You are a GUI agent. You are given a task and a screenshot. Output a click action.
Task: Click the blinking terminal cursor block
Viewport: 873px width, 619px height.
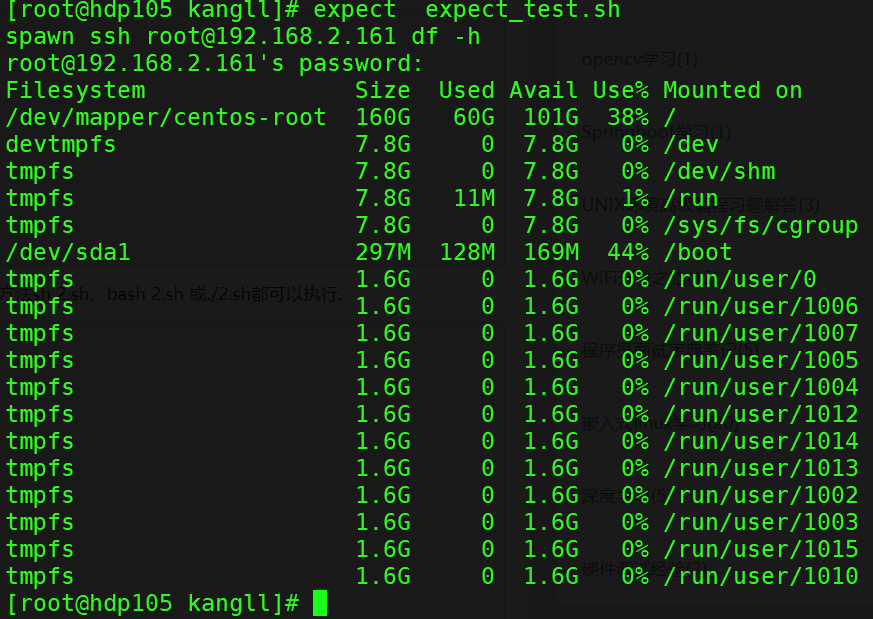click(321, 603)
